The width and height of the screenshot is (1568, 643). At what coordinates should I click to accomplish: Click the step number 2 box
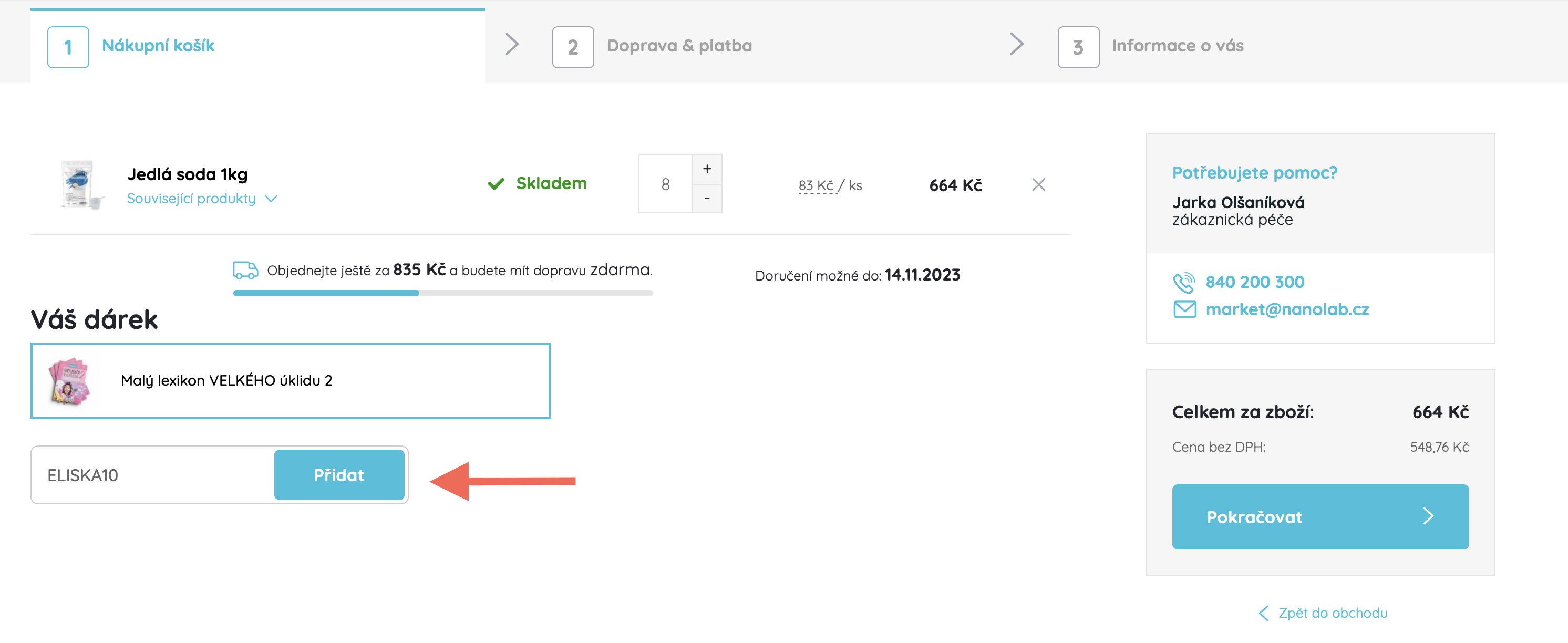coord(573,47)
